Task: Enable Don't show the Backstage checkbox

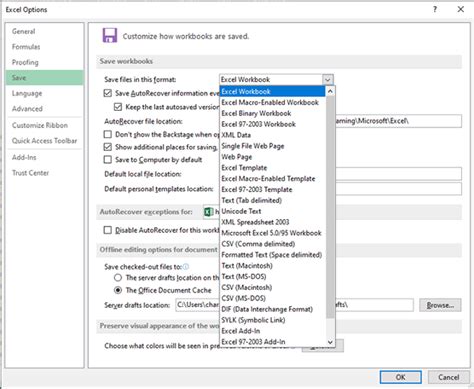Action: pos(108,134)
